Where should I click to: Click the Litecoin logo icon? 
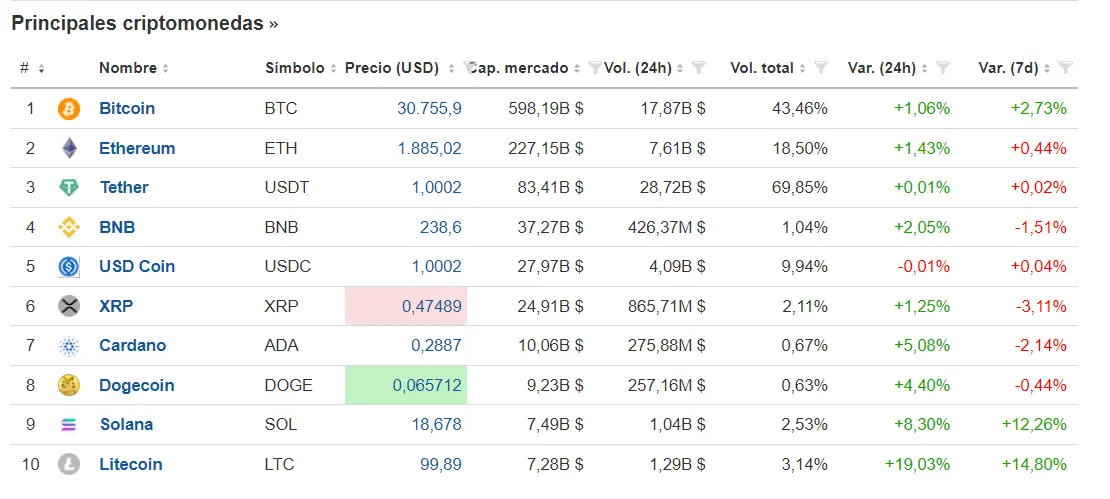pyautogui.click(x=69, y=464)
